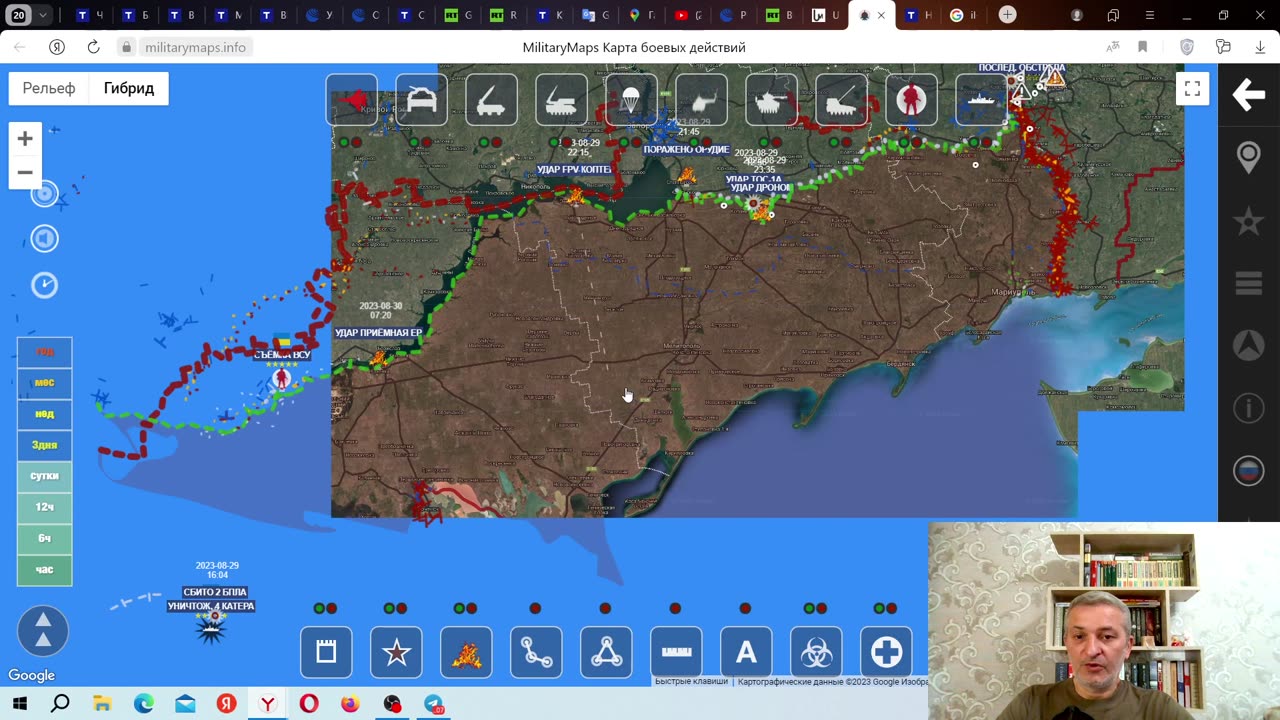Click the plus circle add tool
Viewport: 1280px width, 720px height.
tap(886, 652)
